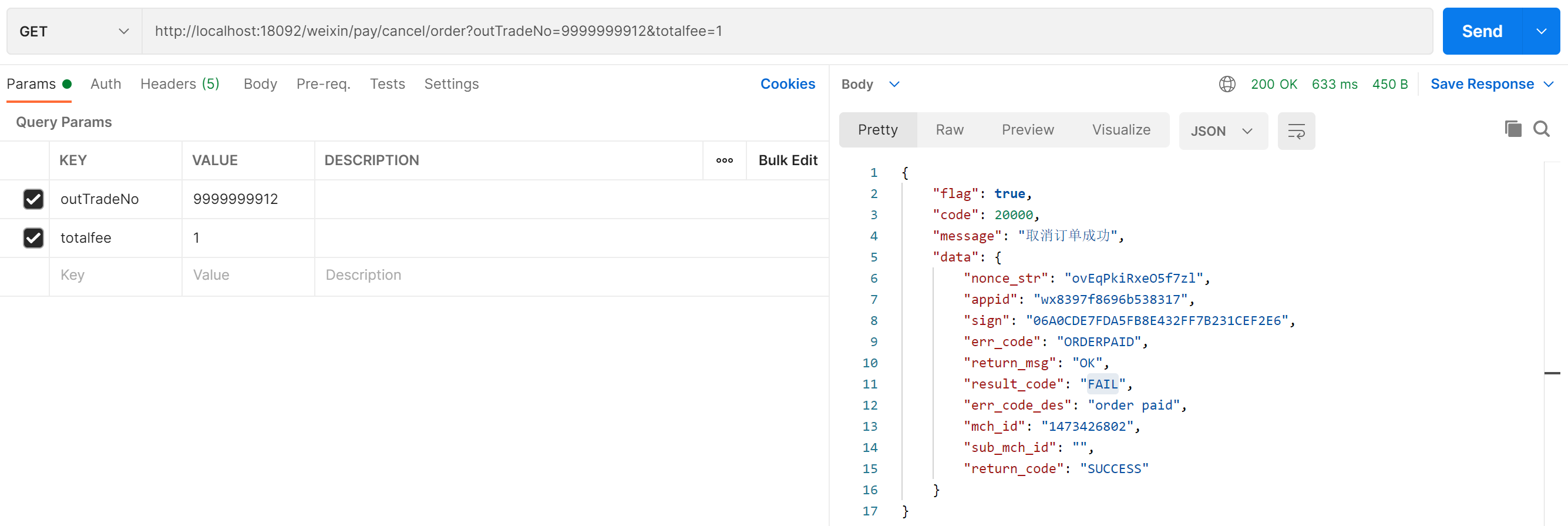The image size is (1568, 526).
Task: Click the "order paid" err_code_des value
Action: click(x=1133, y=406)
